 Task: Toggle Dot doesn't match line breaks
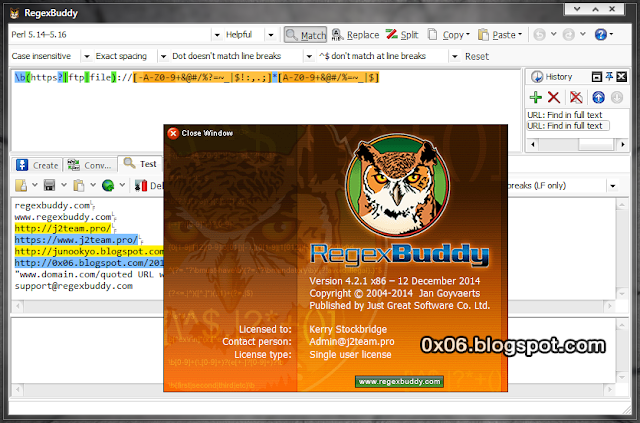(227, 56)
